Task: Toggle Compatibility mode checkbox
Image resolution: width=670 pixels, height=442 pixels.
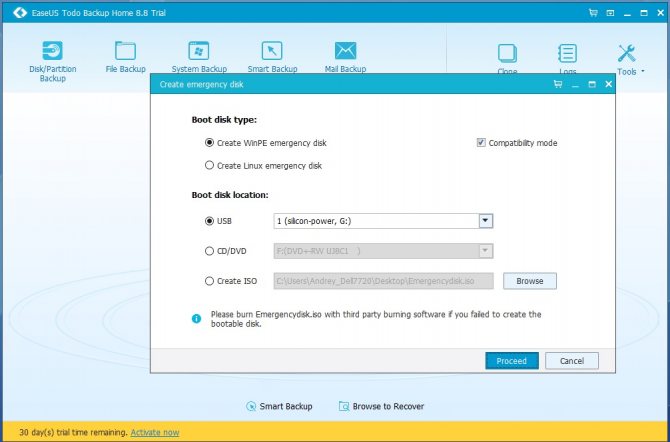Action: click(x=481, y=143)
